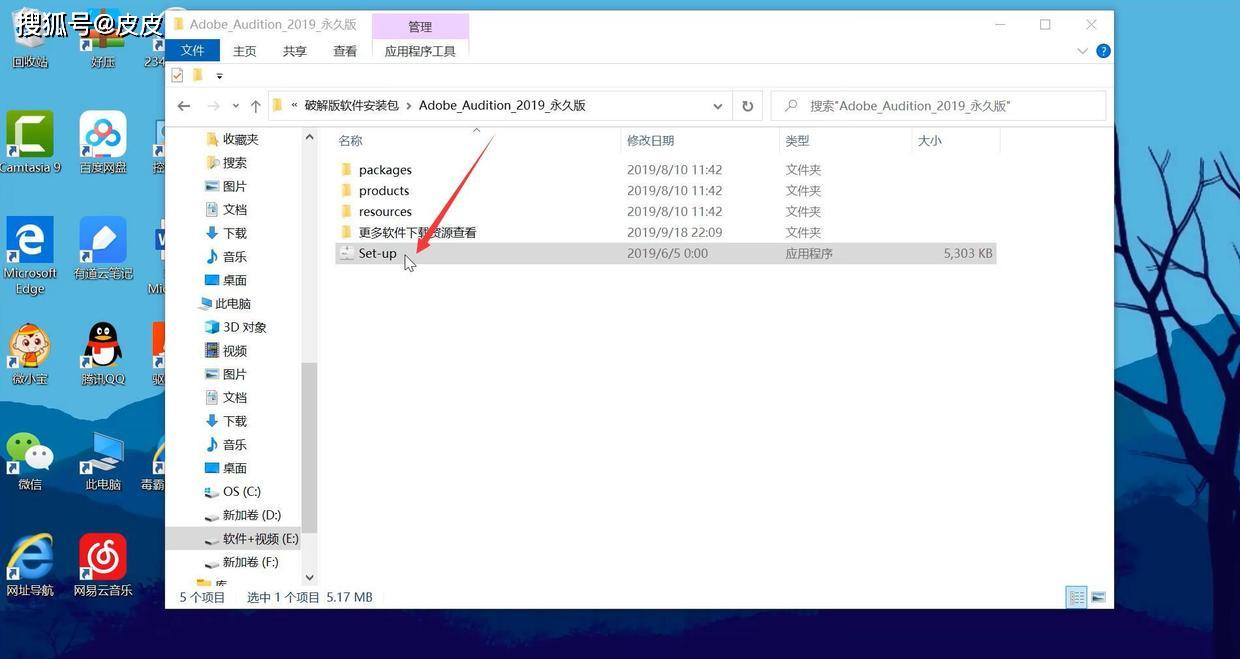Open the help question mark icon
1240x659 pixels.
[1103, 51]
